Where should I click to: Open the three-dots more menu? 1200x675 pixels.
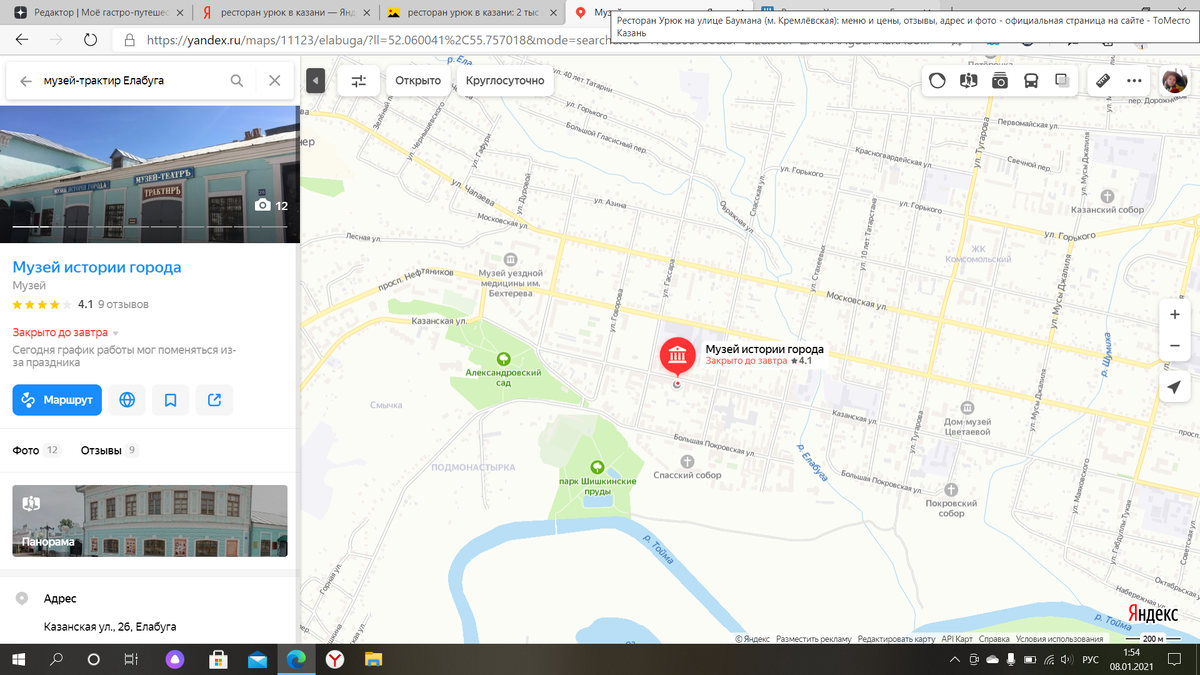pos(1135,81)
